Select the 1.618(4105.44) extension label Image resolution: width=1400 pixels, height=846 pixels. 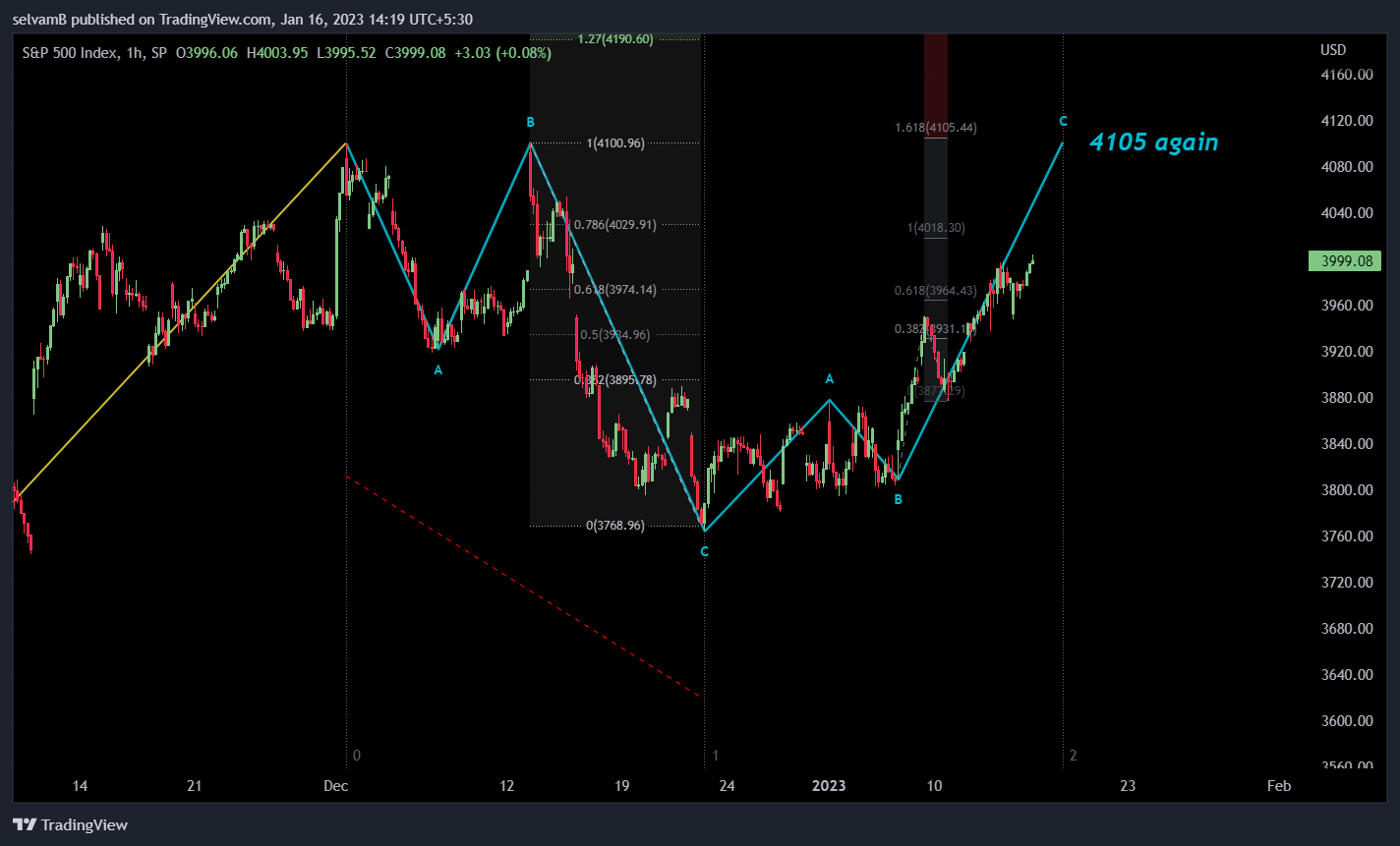point(935,128)
